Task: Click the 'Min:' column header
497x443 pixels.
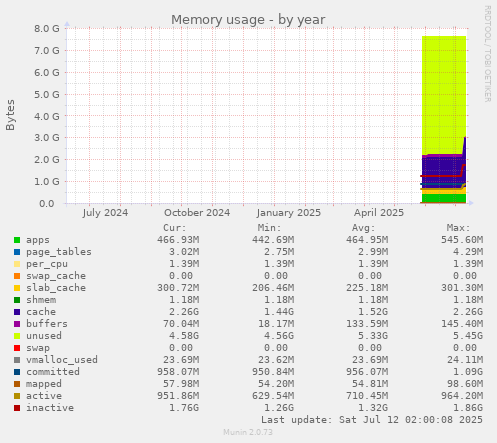Action: coord(269,228)
